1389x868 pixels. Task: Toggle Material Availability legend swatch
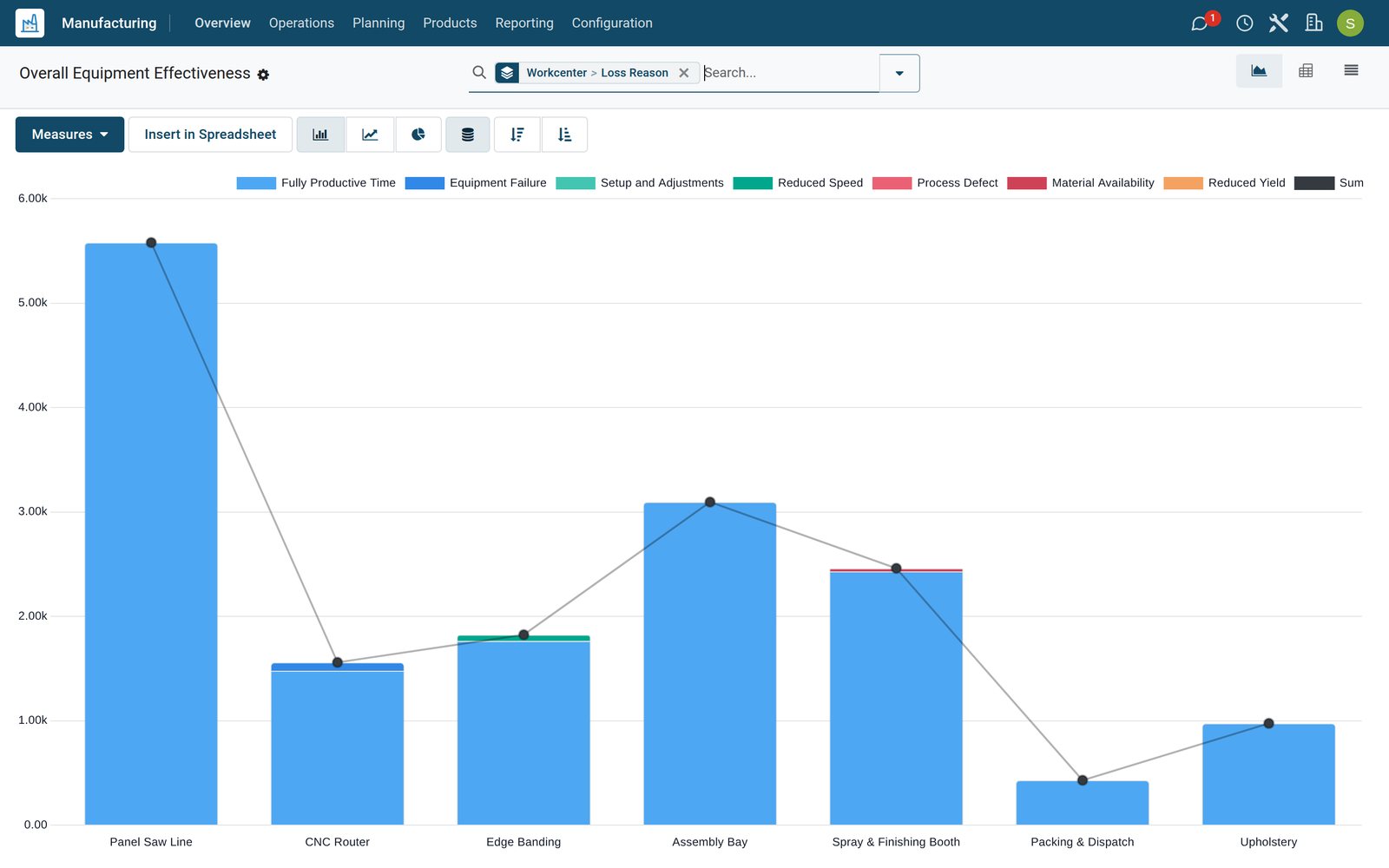pyautogui.click(x=1027, y=183)
